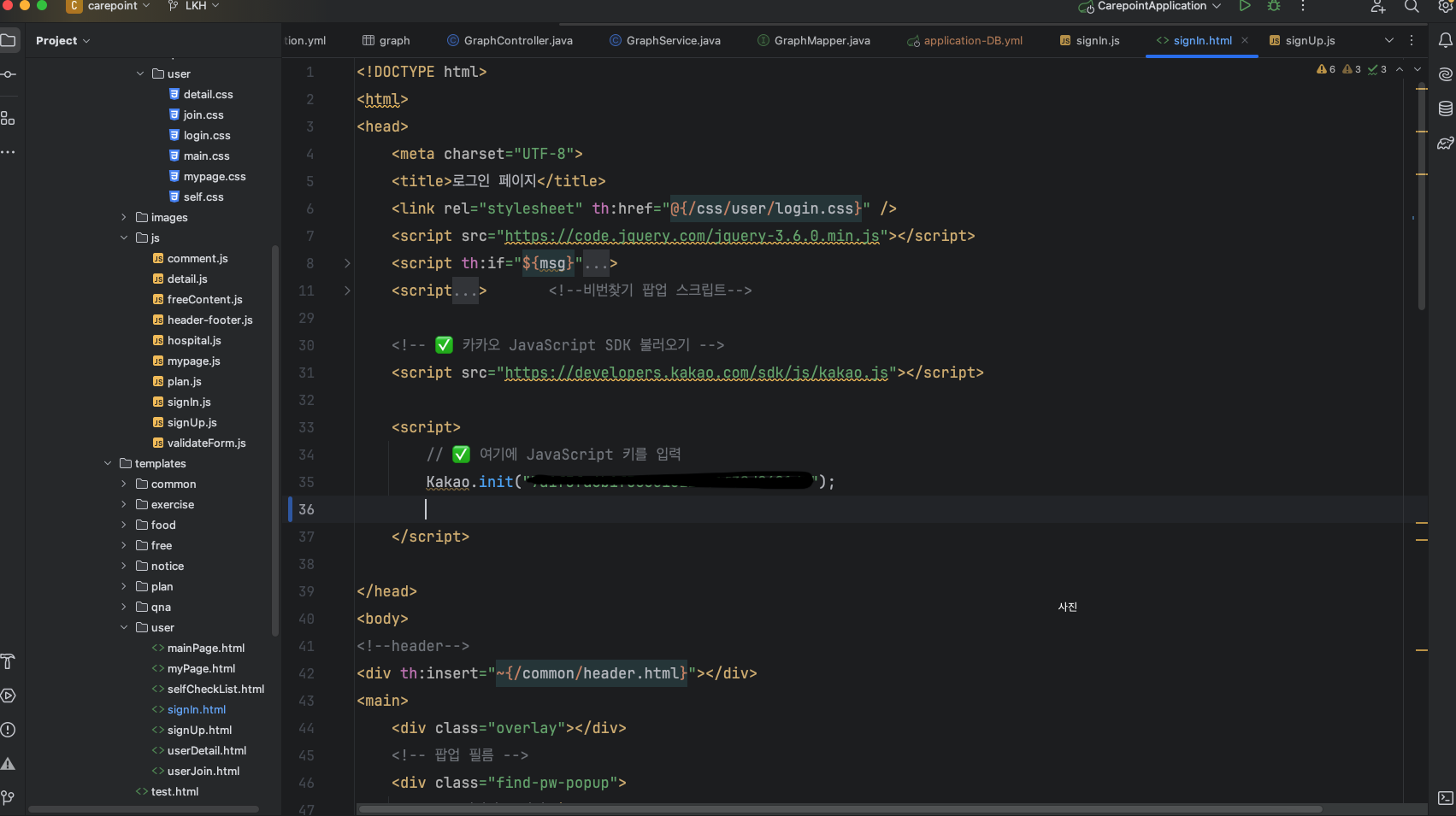Viewport: 1456px width, 816px height.
Task: Expand folded script on line 8
Action: point(347,263)
